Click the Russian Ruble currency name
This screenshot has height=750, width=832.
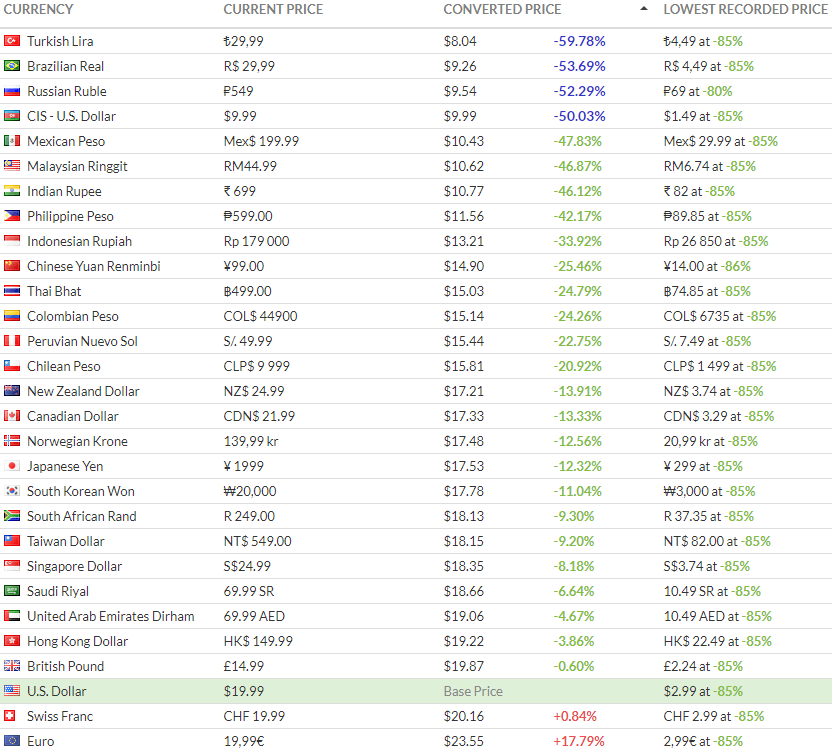(67, 91)
